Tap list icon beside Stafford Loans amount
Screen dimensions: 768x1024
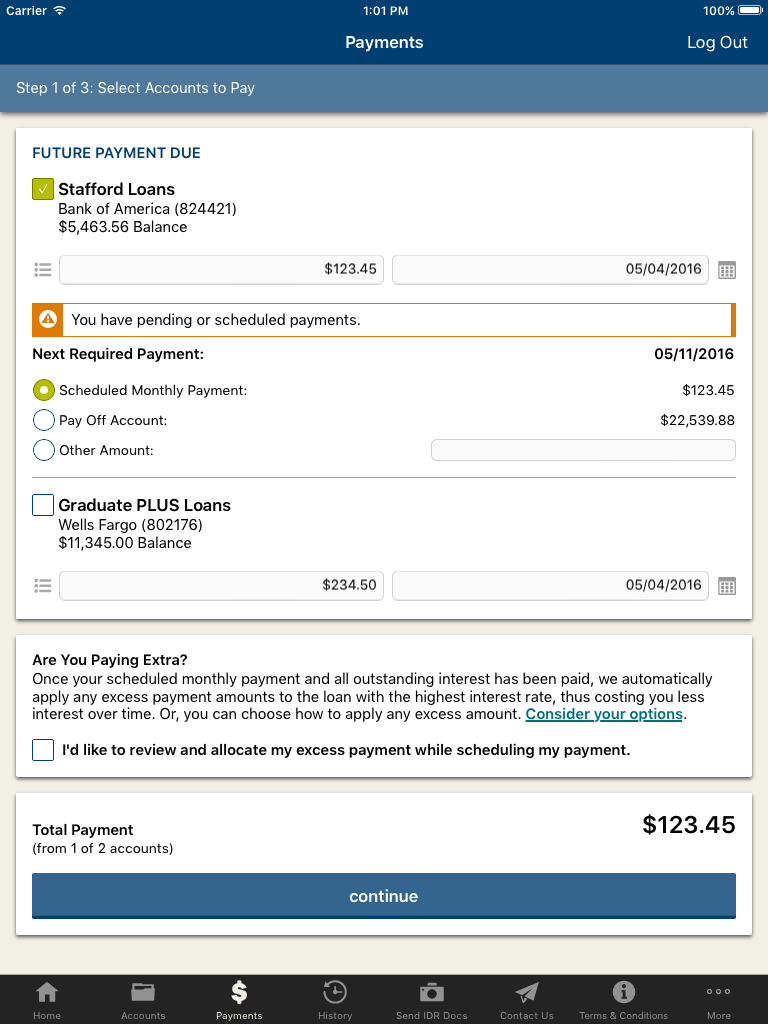42,270
